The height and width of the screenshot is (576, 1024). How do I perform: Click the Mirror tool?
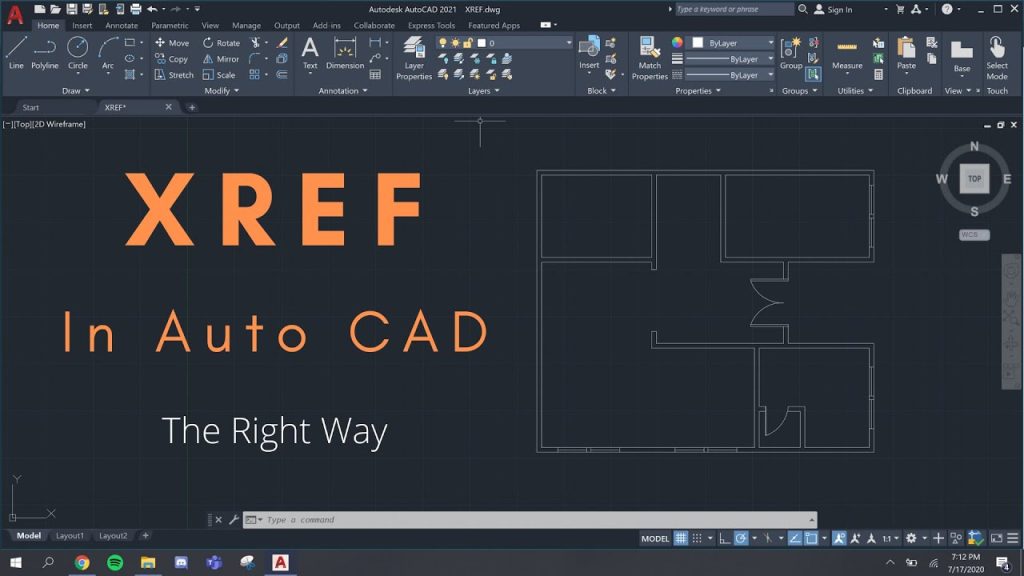[x=220, y=59]
